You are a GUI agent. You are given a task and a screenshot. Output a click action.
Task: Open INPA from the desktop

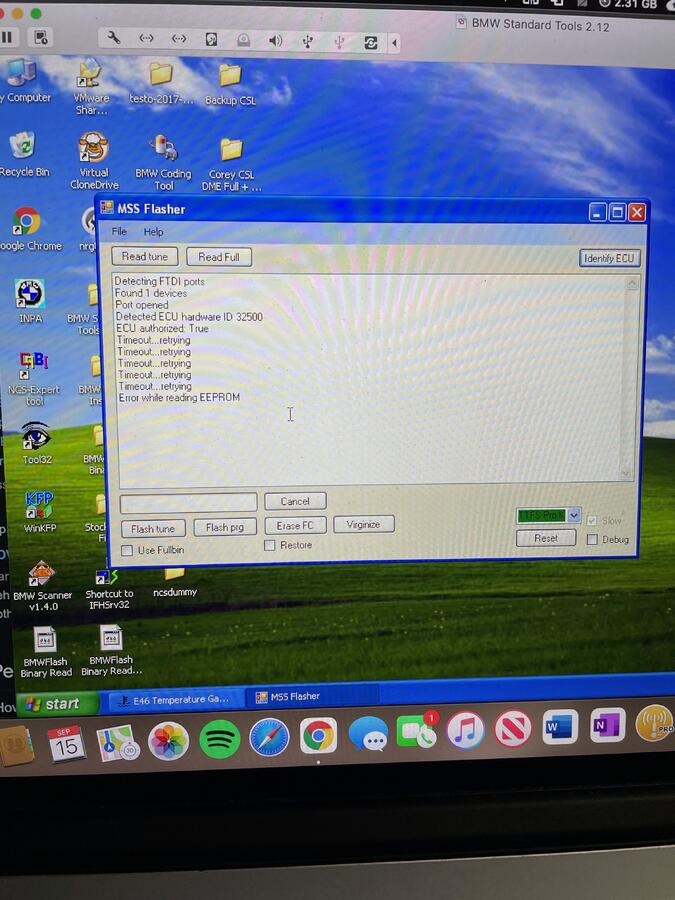[30, 295]
